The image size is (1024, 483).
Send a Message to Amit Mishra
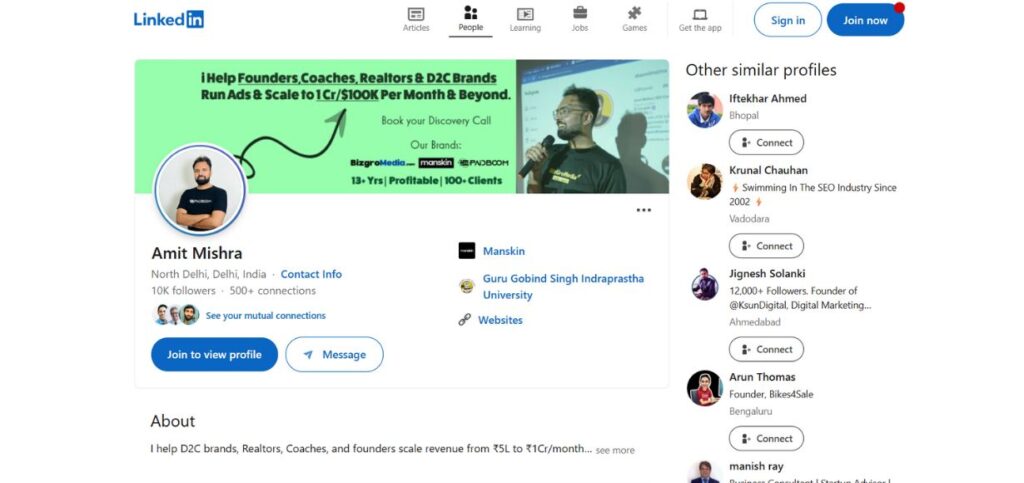[x=334, y=354]
